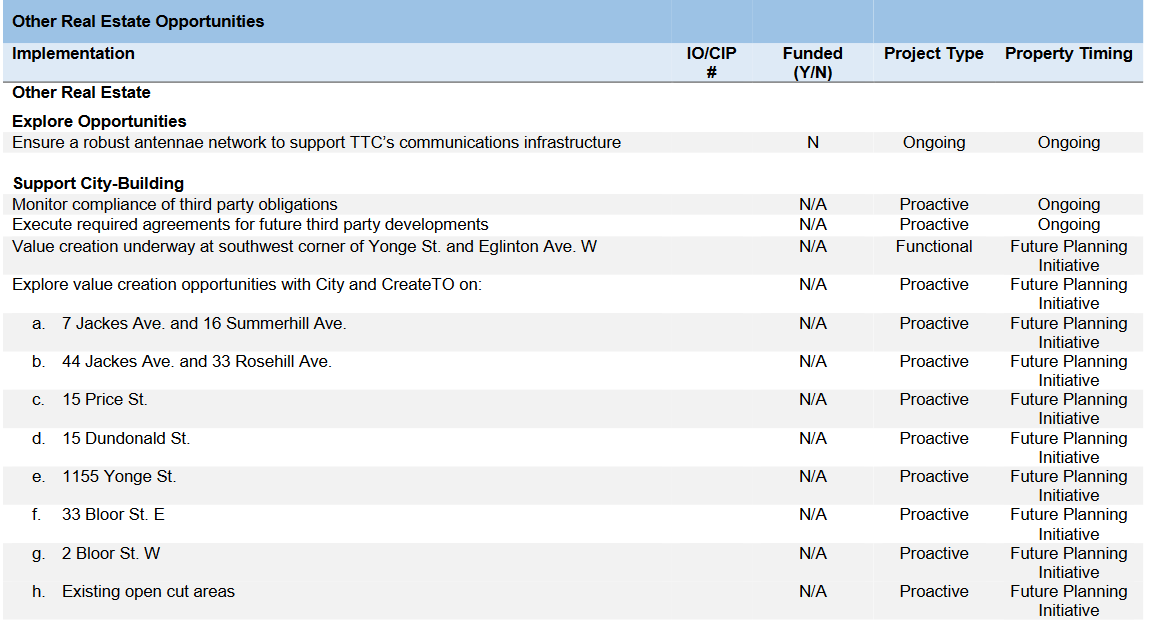Click the 33 Bloor St. E entry
This screenshot has height=621, width=1163.
(x=113, y=514)
